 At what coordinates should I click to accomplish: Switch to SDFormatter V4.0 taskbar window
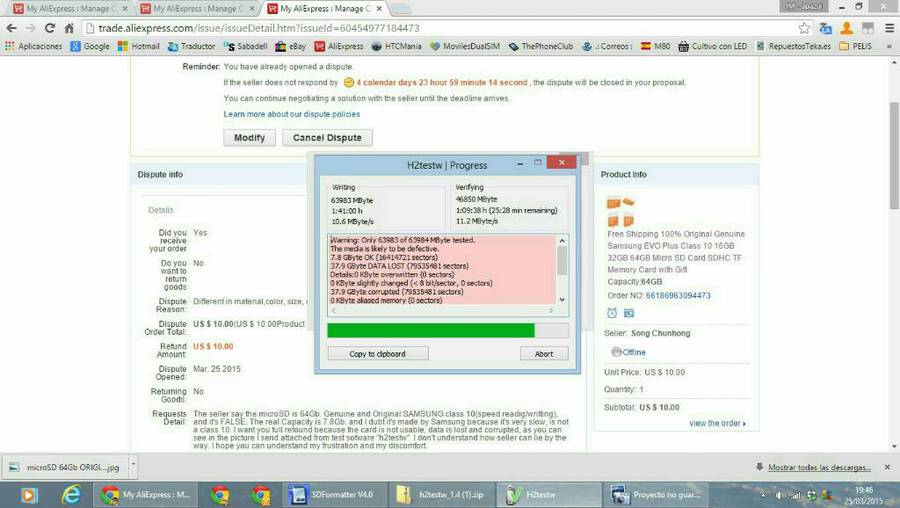point(336,494)
